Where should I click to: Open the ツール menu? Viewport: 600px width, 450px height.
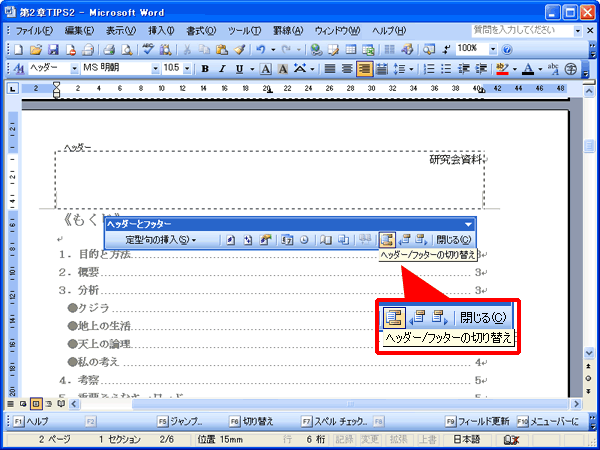click(x=245, y=31)
